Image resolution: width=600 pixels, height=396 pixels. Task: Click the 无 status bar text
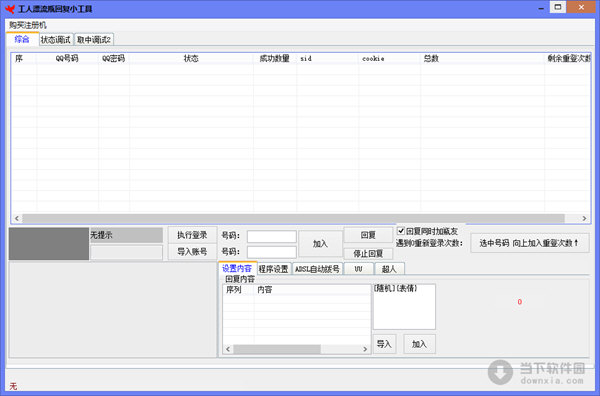(13, 386)
